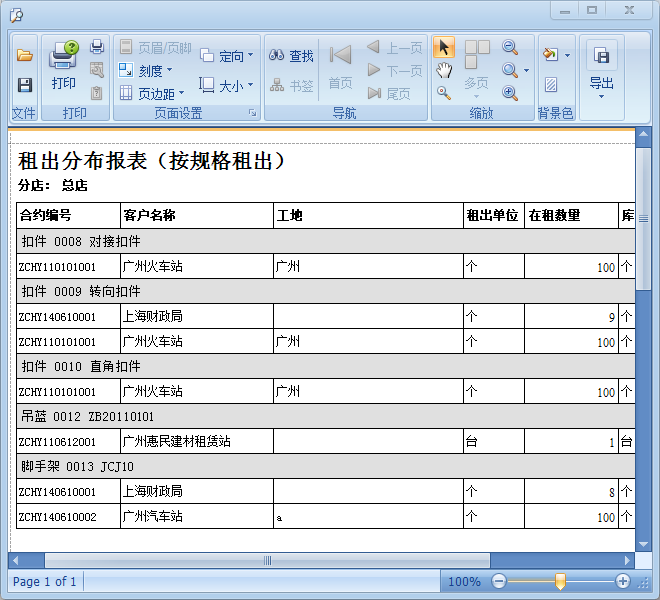Select the arrow pointer tool
The image size is (660, 600).
pos(444,47)
